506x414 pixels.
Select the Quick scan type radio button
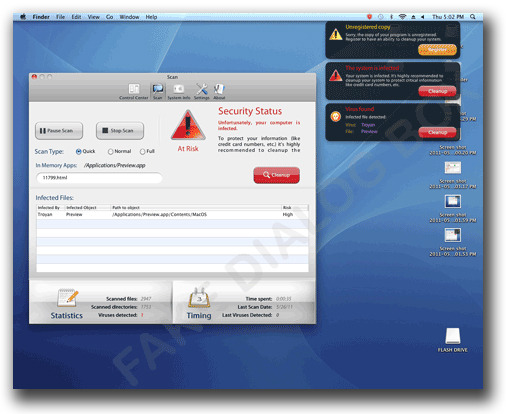click(x=79, y=152)
